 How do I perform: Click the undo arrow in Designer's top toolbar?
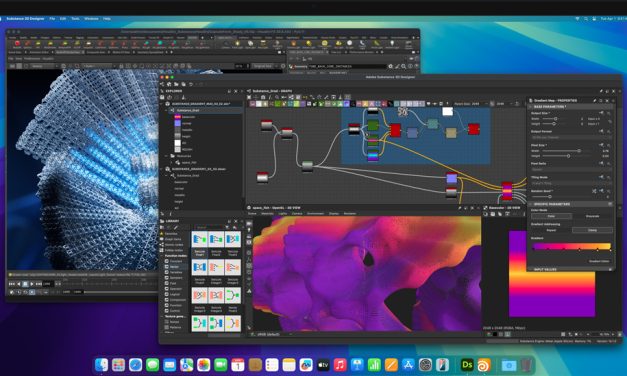(x=191, y=84)
